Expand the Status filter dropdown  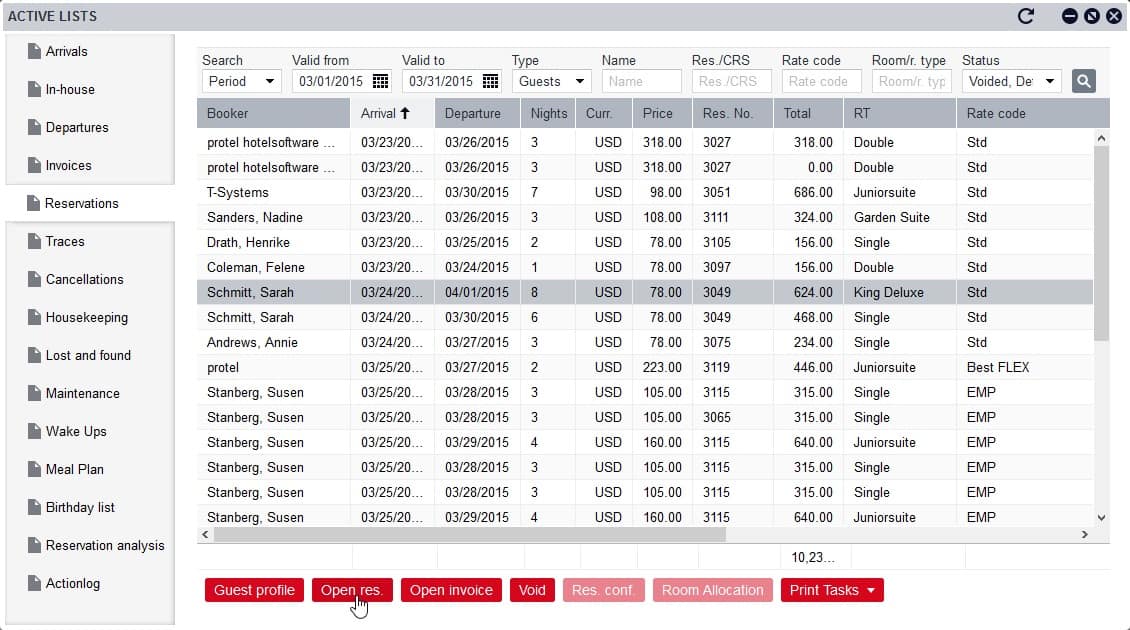[x=1011, y=81]
